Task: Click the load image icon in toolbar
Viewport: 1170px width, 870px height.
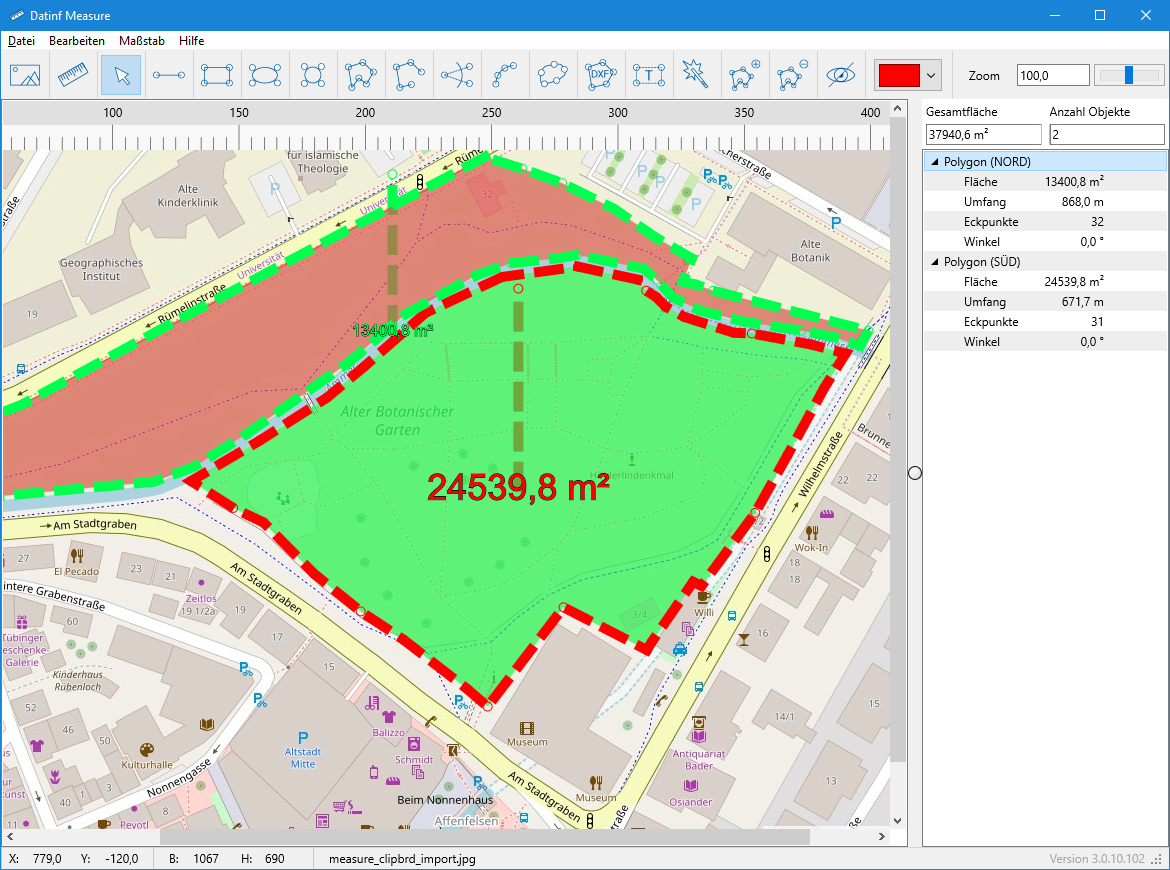Action: pos(25,75)
